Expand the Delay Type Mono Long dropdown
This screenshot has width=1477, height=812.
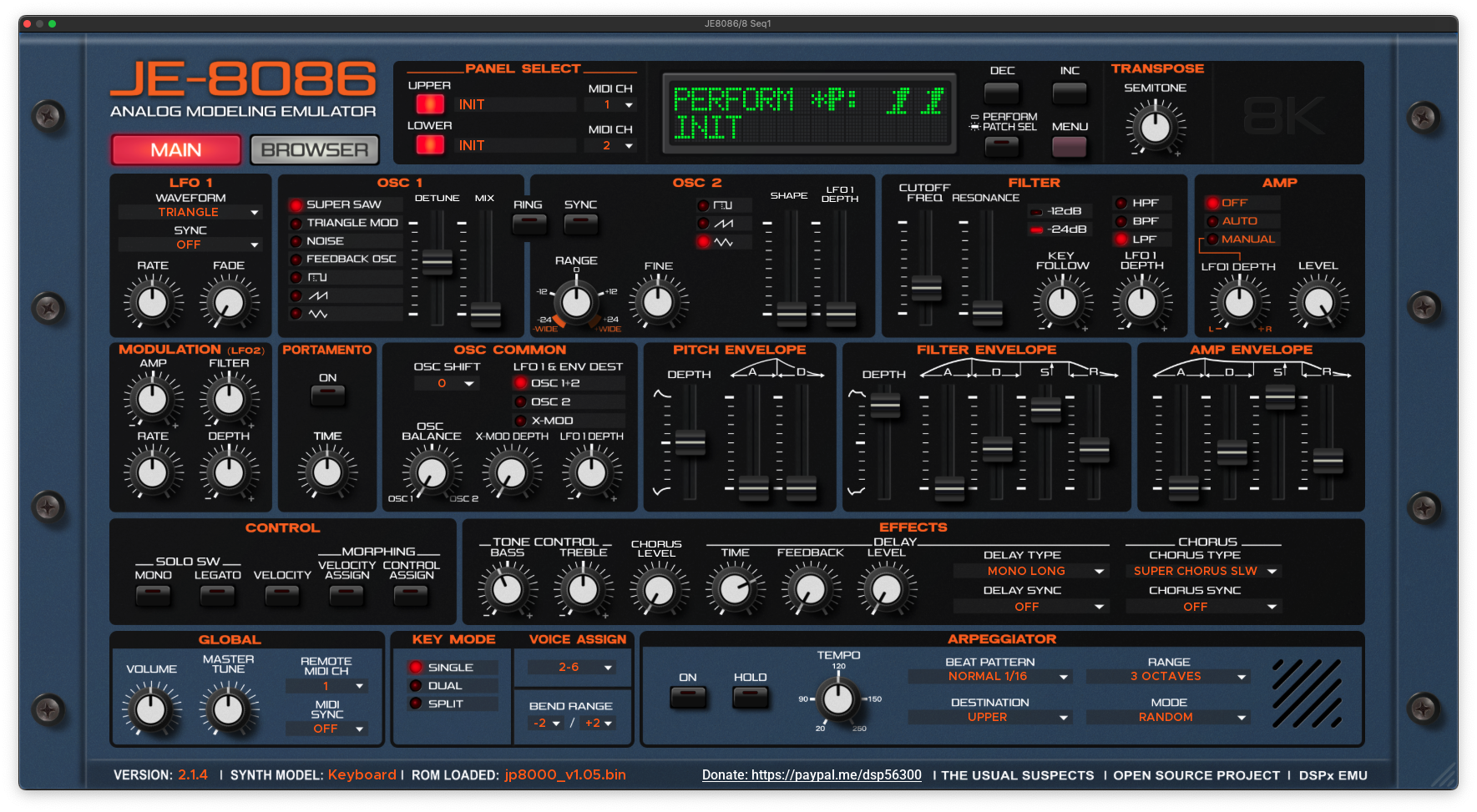[x=1030, y=572]
